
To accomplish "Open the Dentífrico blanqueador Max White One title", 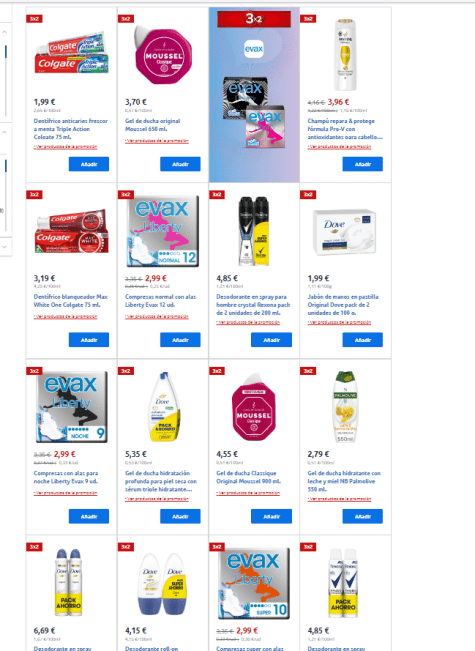I will (x=71, y=301).
